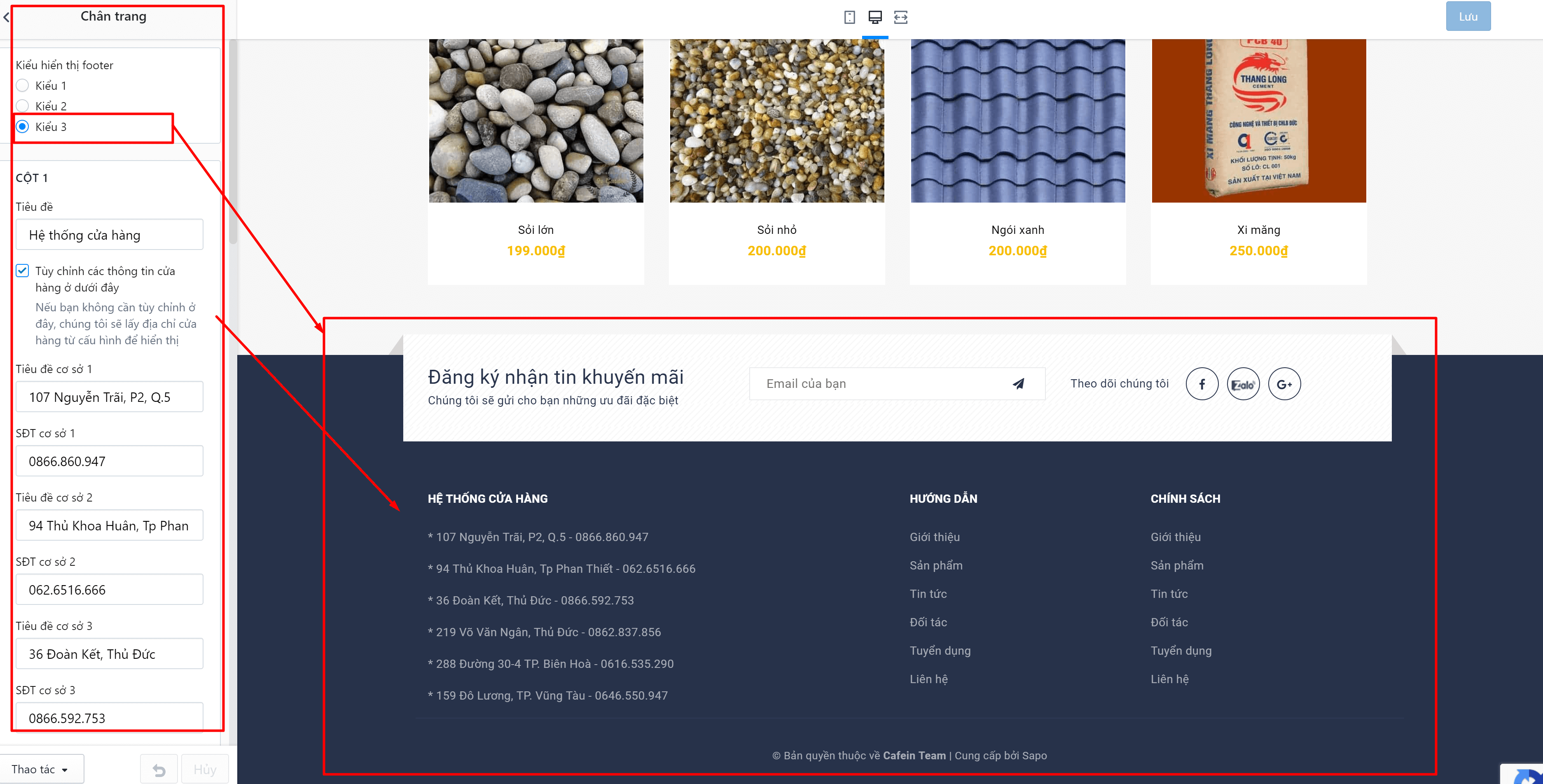Select footer style Kiểu 2
This screenshot has width=1543, height=784.
coord(22,106)
